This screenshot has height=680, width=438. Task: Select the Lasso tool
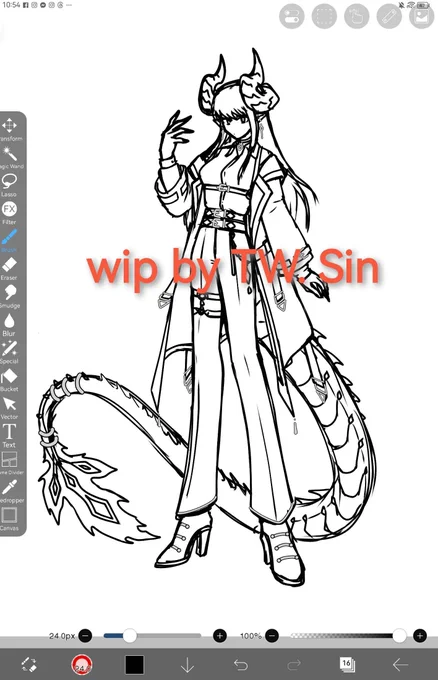pyautogui.click(x=9, y=185)
